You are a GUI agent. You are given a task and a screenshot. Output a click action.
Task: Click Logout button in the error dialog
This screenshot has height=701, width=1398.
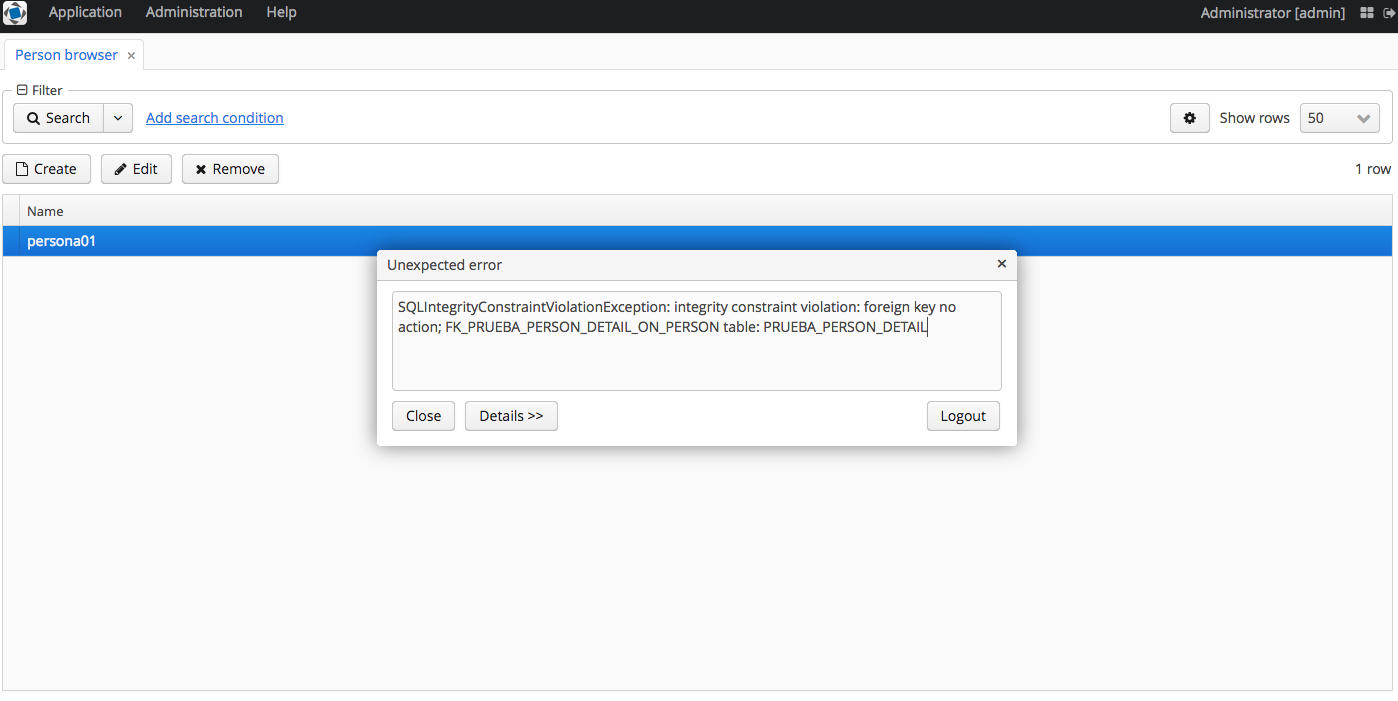pyautogui.click(x=963, y=416)
